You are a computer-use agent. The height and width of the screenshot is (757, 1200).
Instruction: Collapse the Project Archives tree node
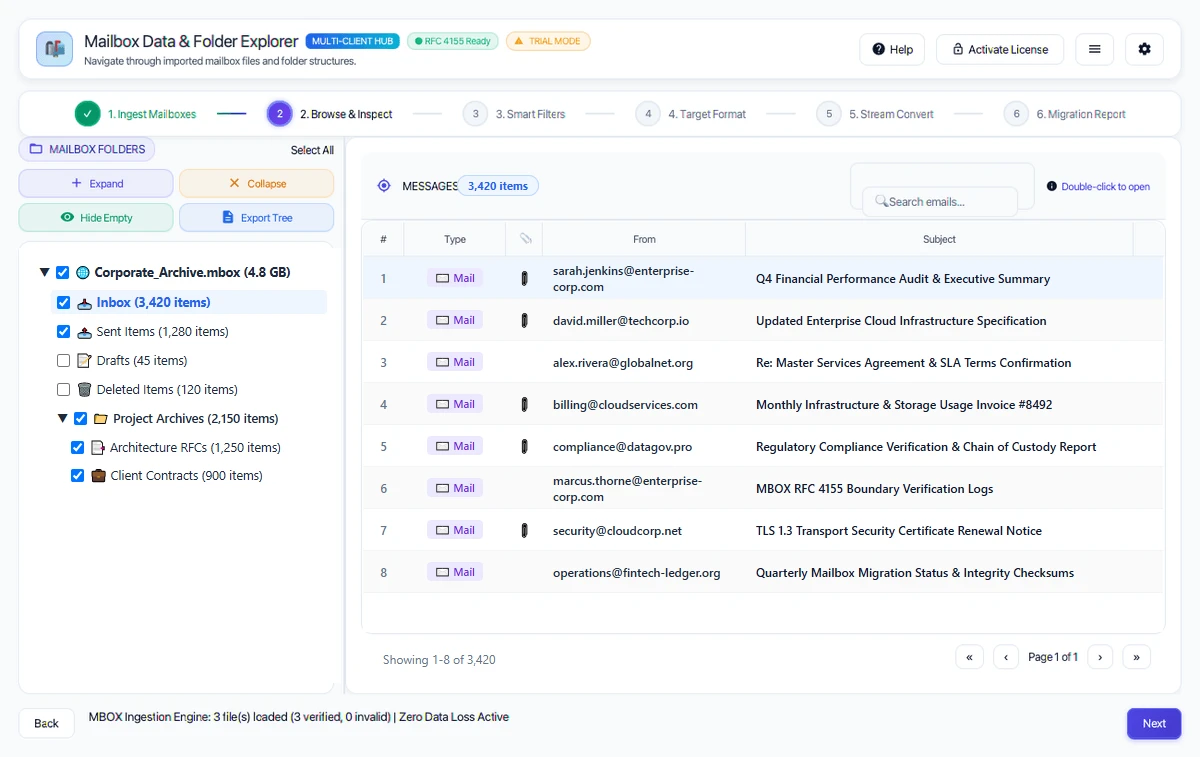[x=63, y=419]
